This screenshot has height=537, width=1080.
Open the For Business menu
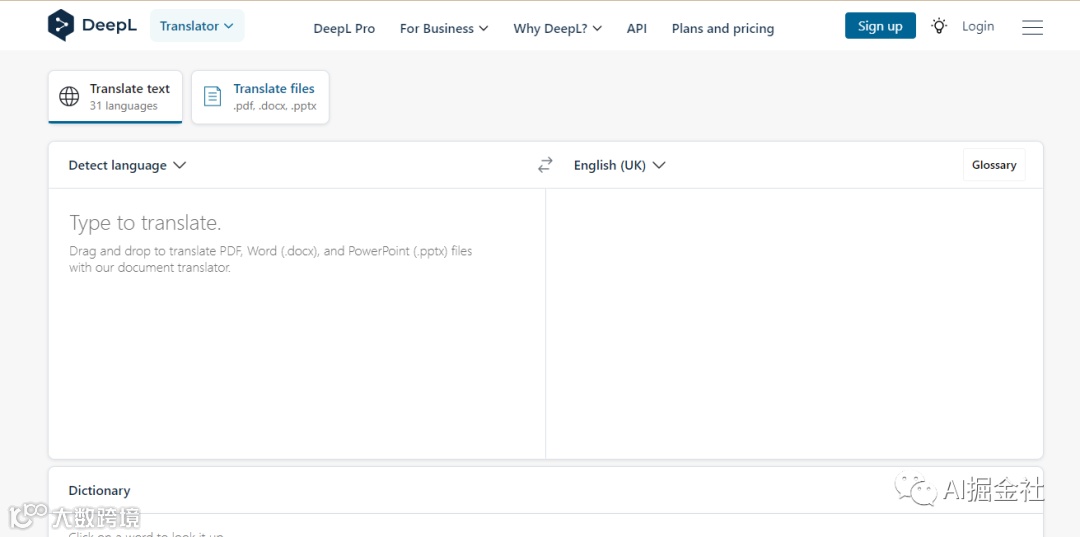pyautogui.click(x=443, y=28)
